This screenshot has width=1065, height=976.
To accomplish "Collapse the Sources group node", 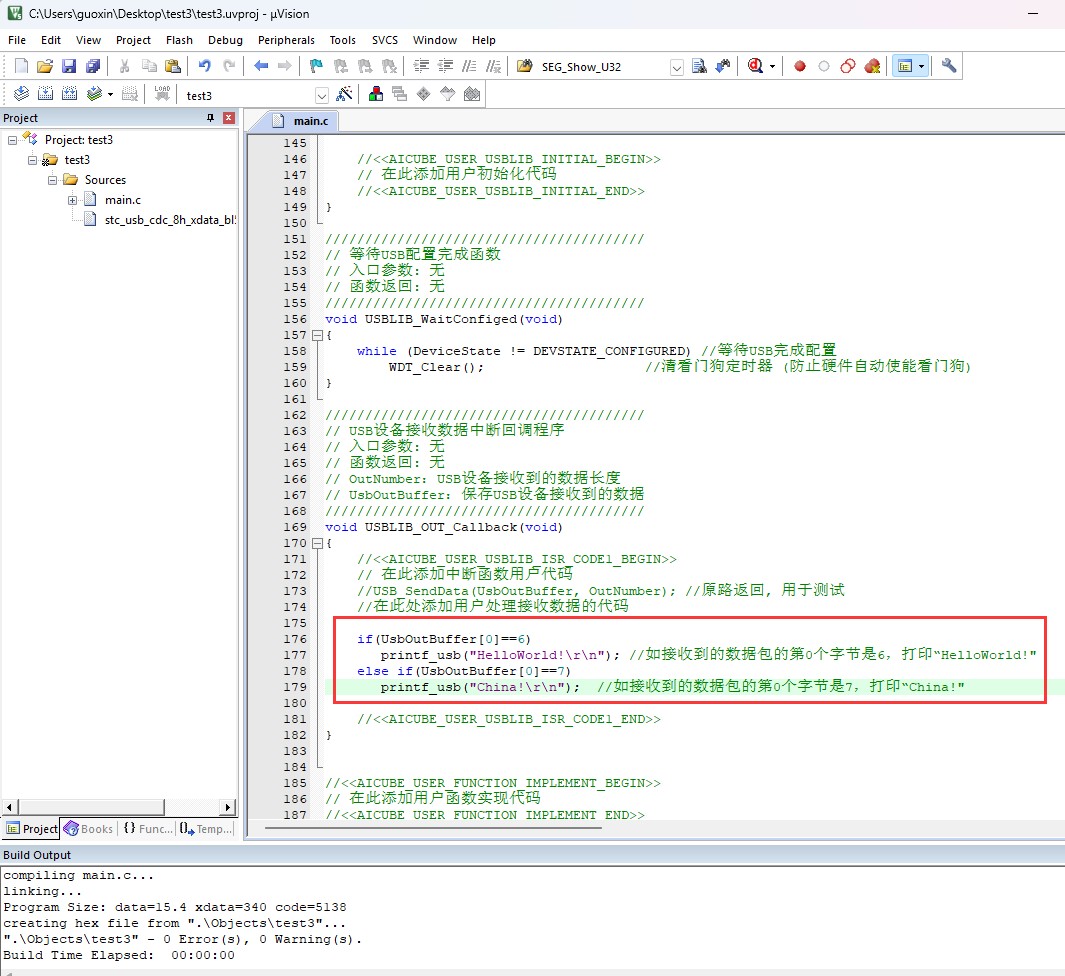I will coord(52,180).
